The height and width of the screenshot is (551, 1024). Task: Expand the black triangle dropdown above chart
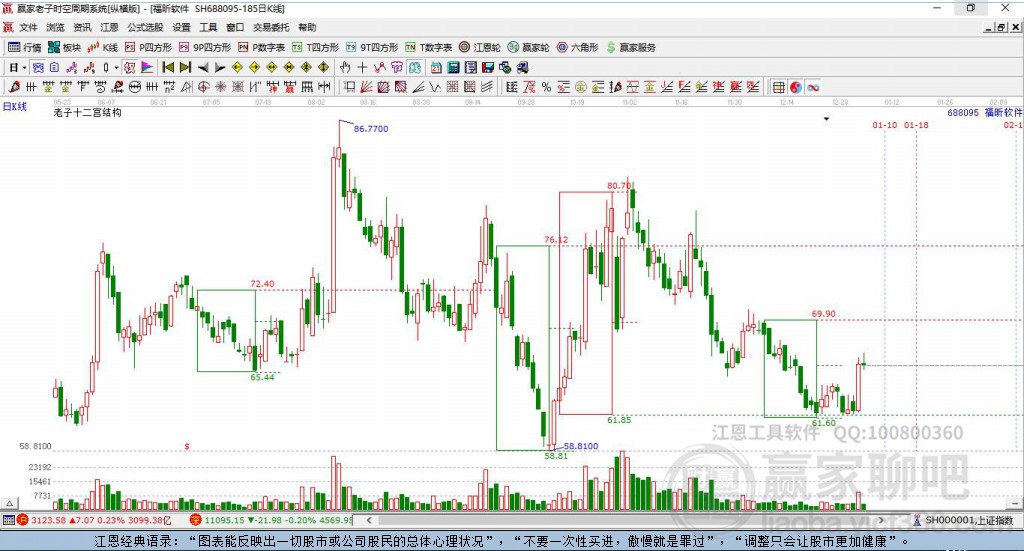(x=826, y=119)
